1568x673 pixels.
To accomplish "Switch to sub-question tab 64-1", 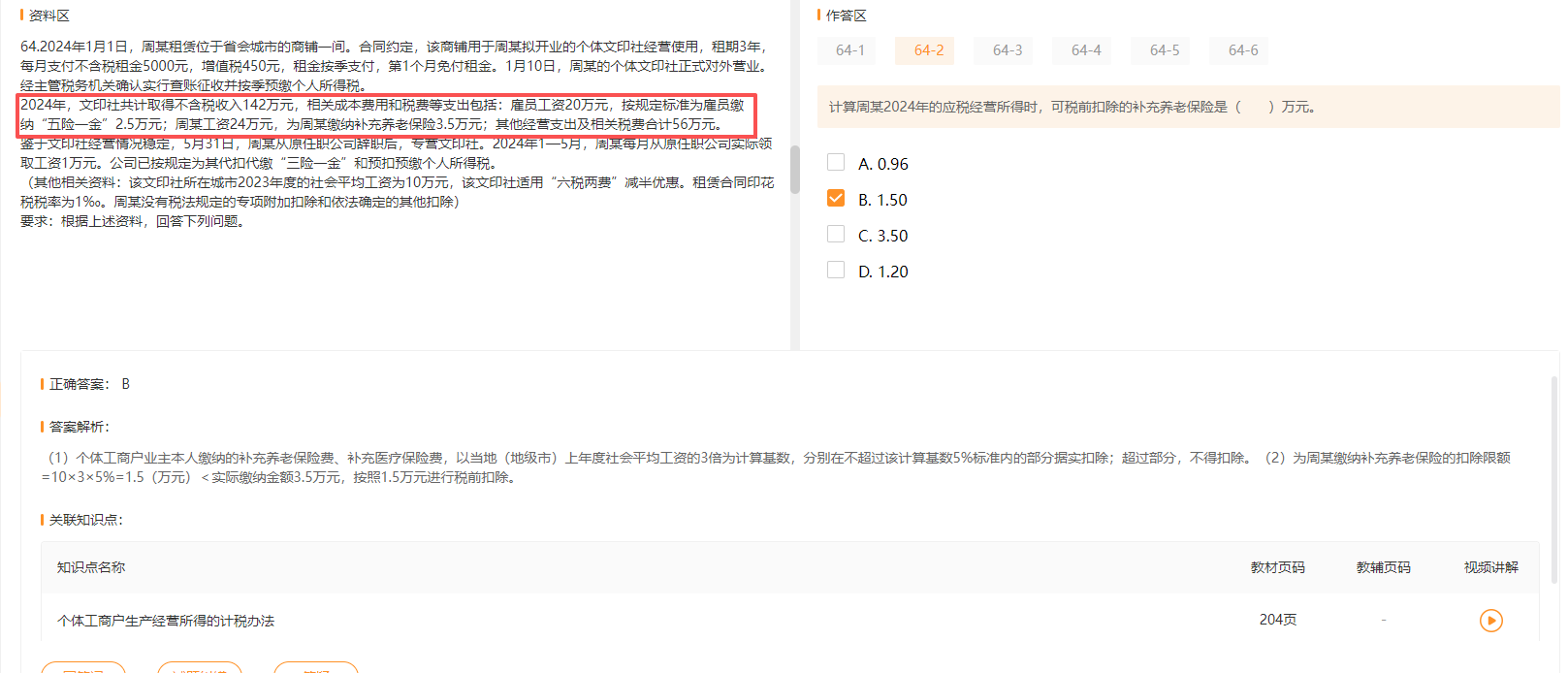I will 849,50.
